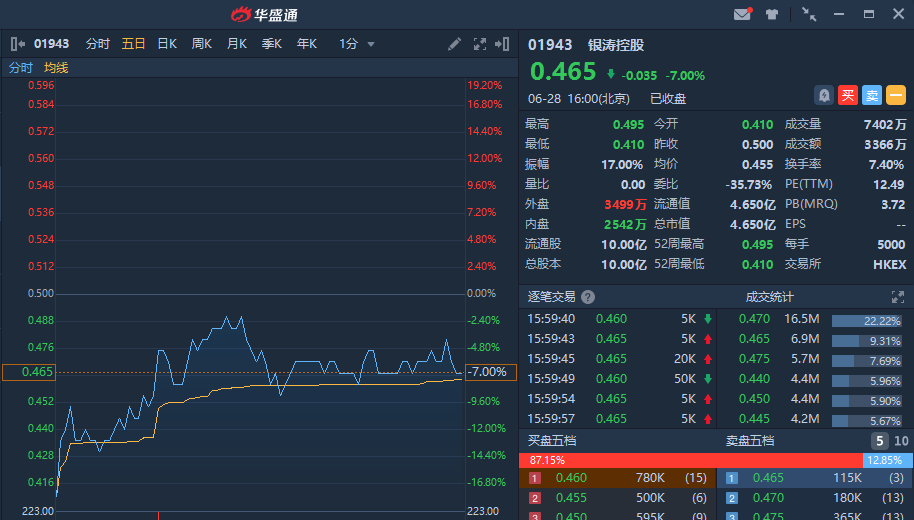
Task: Click the 逐笔交易 panel header
Action: coord(551,297)
